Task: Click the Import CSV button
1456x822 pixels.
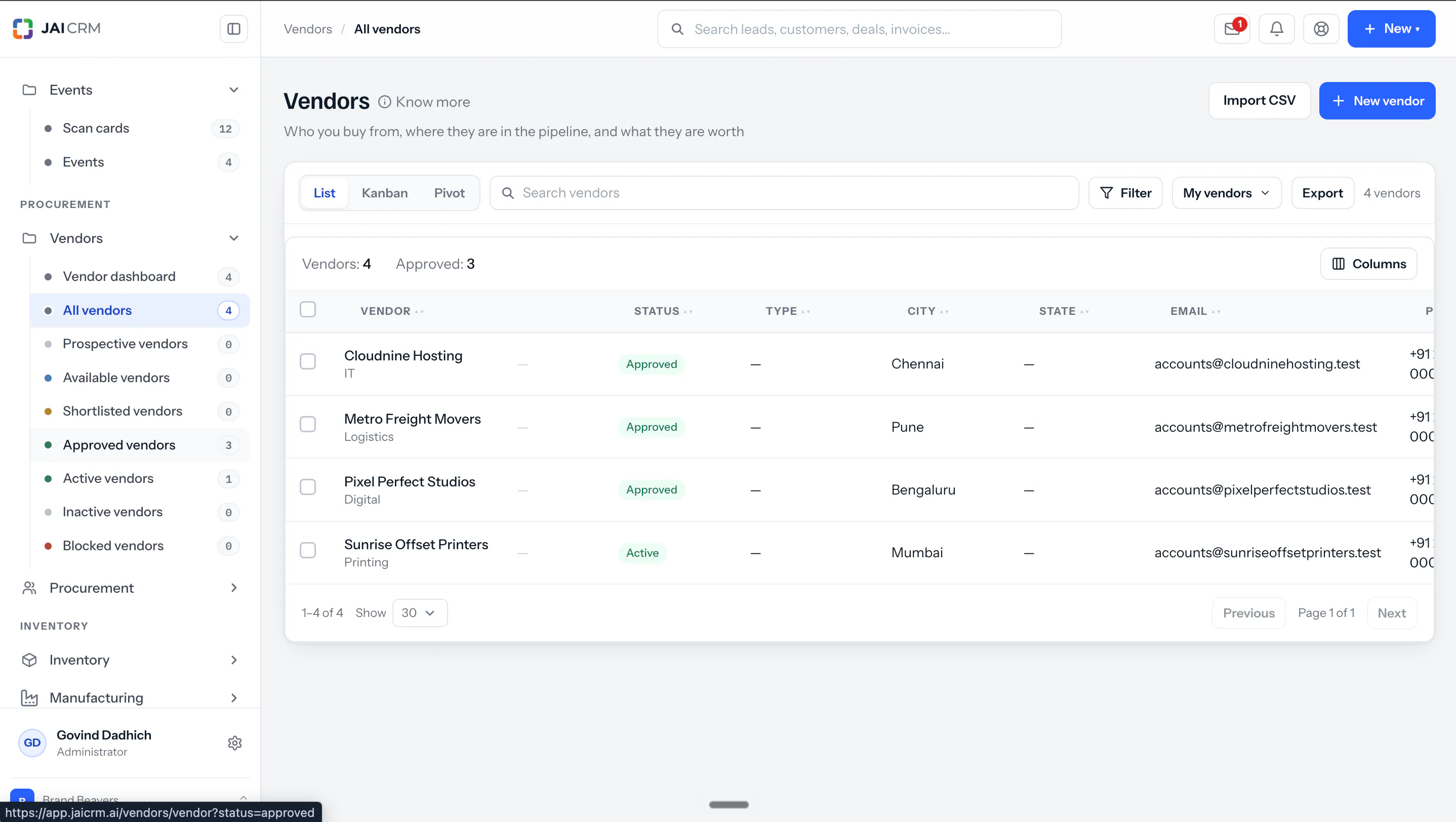Action: [1259, 101]
